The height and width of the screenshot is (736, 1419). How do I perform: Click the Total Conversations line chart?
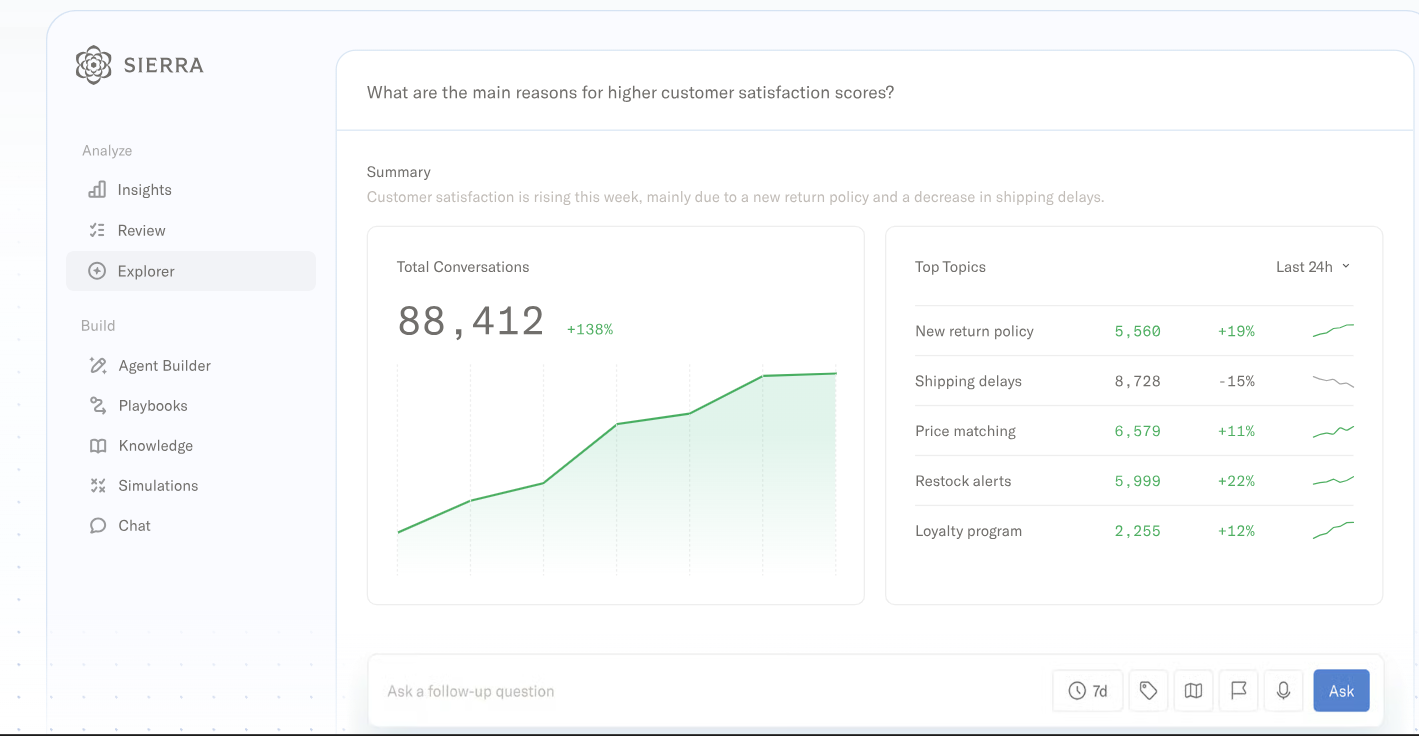point(617,470)
